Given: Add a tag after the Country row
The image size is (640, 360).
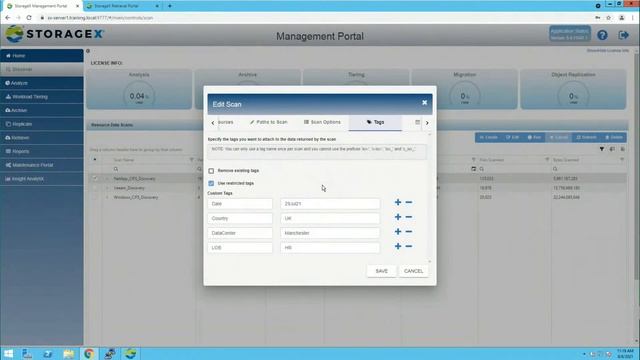Looking at the screenshot, I should (398, 217).
